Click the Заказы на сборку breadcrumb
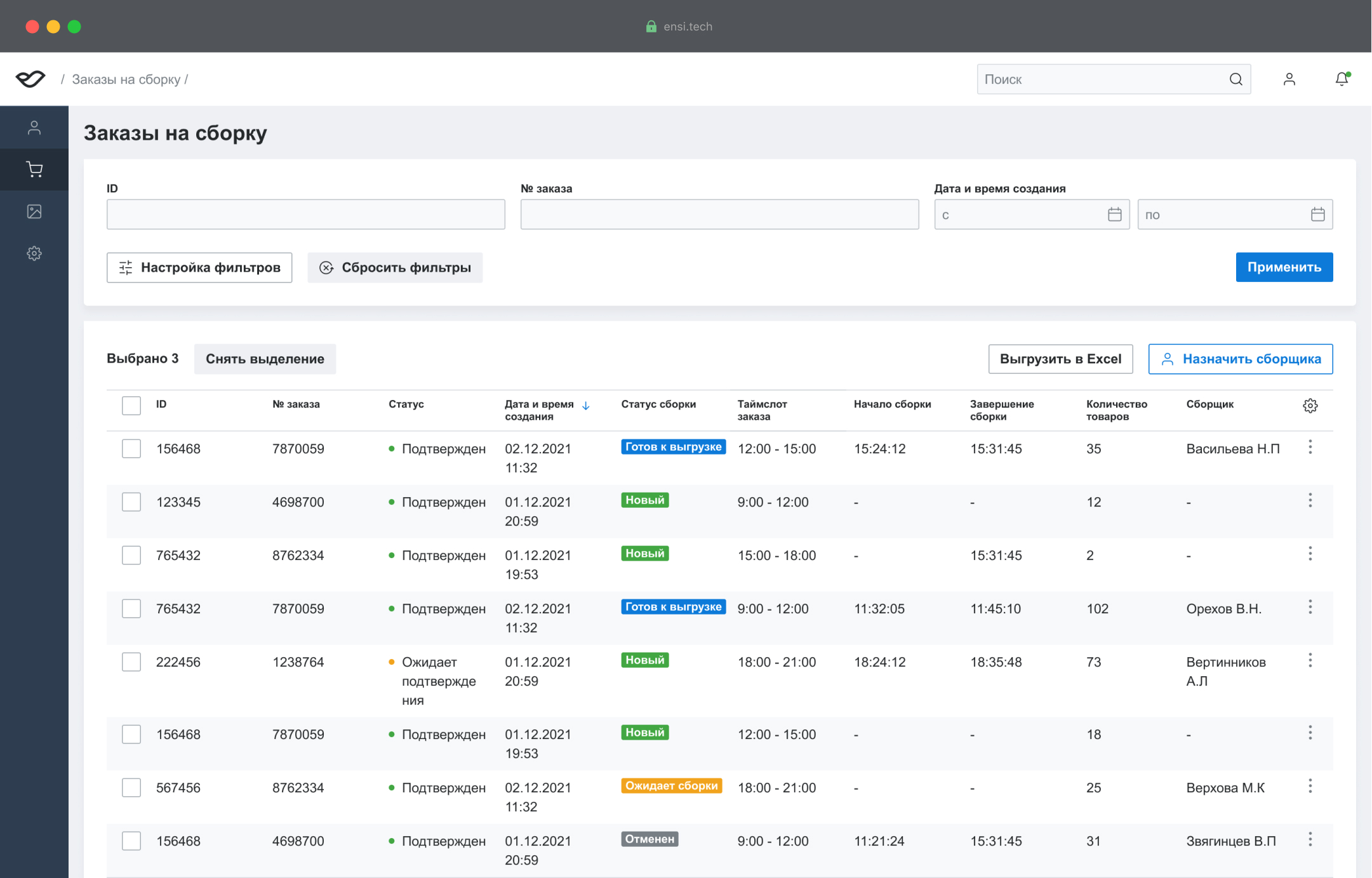1372x878 pixels. pyautogui.click(x=126, y=79)
